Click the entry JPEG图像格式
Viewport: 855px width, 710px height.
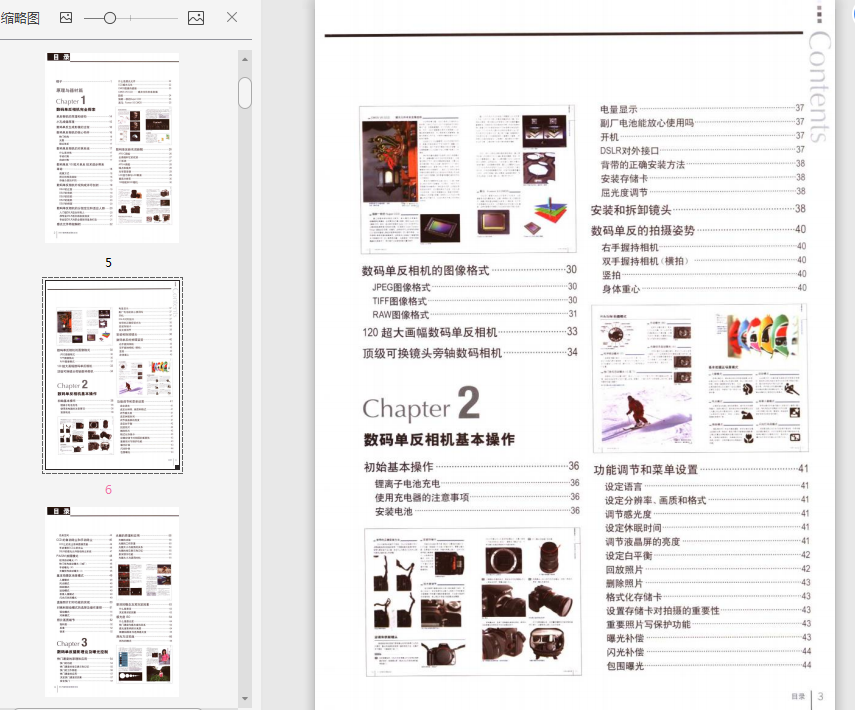click(401, 287)
